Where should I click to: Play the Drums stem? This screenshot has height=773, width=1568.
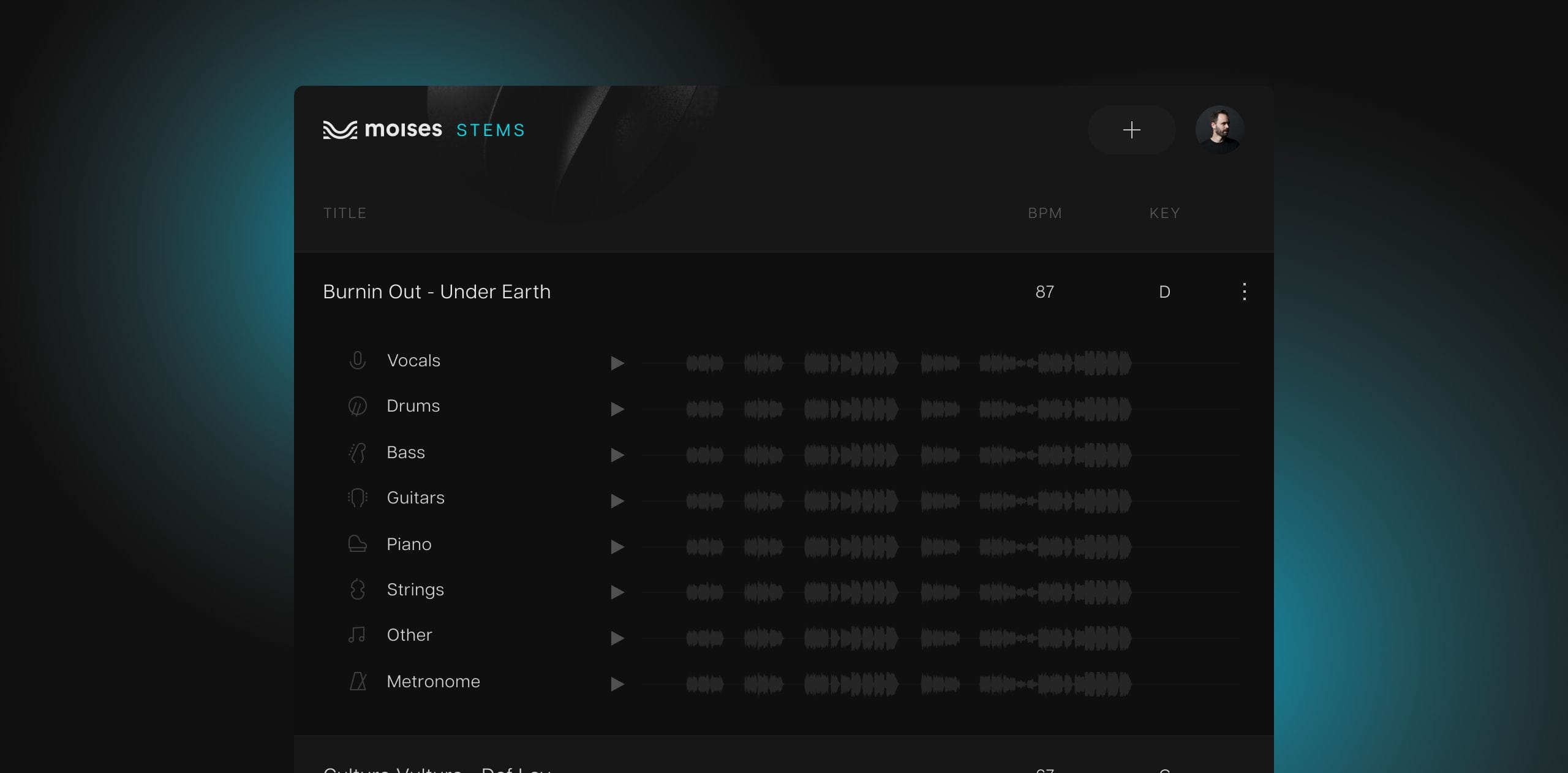[x=617, y=409]
